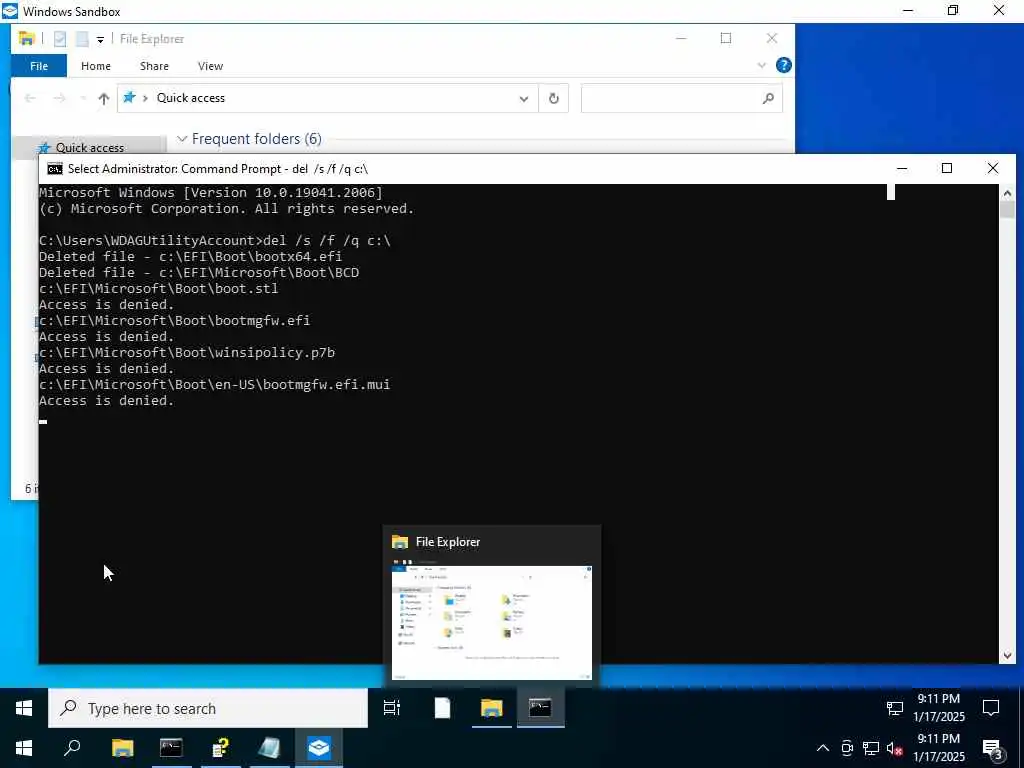Image resolution: width=1024 pixels, height=768 pixels.
Task: Click File Explorer on the host taskbar
Action: pyautogui.click(x=122, y=748)
